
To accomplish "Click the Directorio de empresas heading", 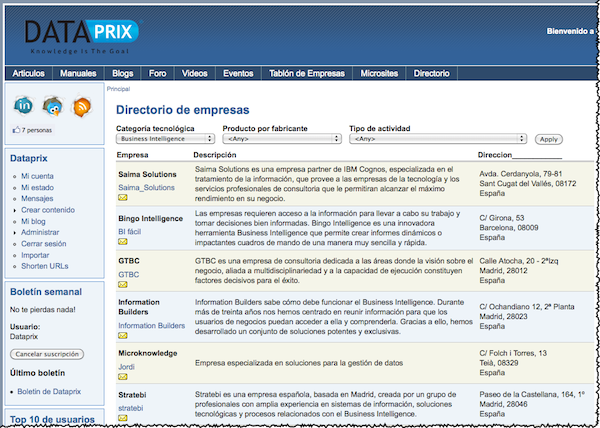I will [x=183, y=110].
